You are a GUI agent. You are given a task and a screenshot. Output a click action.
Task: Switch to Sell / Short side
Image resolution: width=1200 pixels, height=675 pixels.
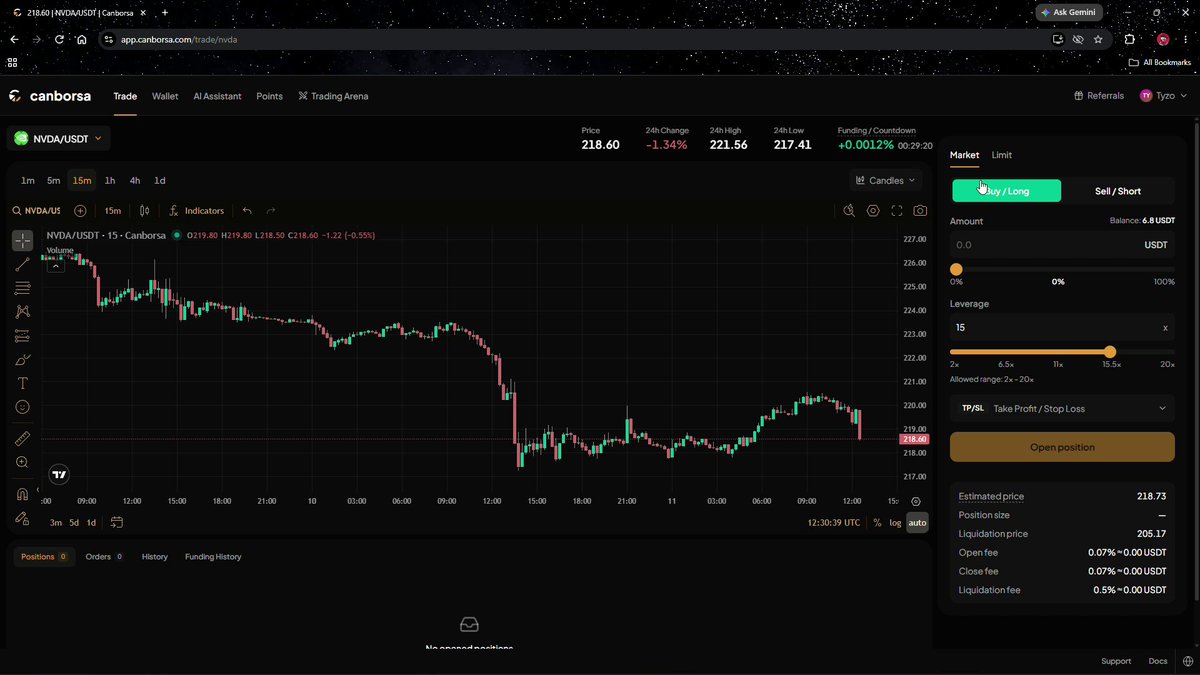point(1118,191)
